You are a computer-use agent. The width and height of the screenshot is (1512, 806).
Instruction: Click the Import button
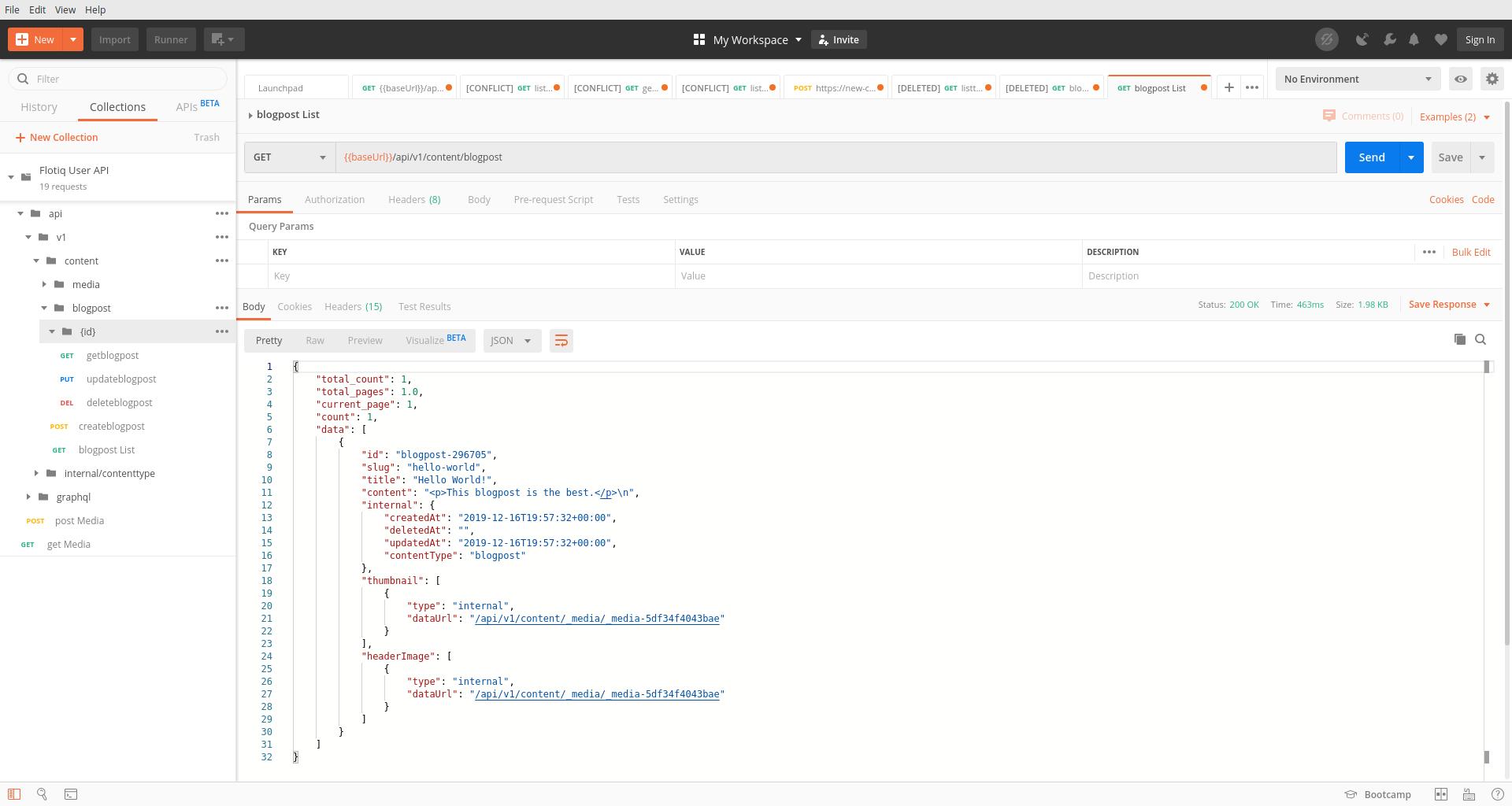click(115, 39)
